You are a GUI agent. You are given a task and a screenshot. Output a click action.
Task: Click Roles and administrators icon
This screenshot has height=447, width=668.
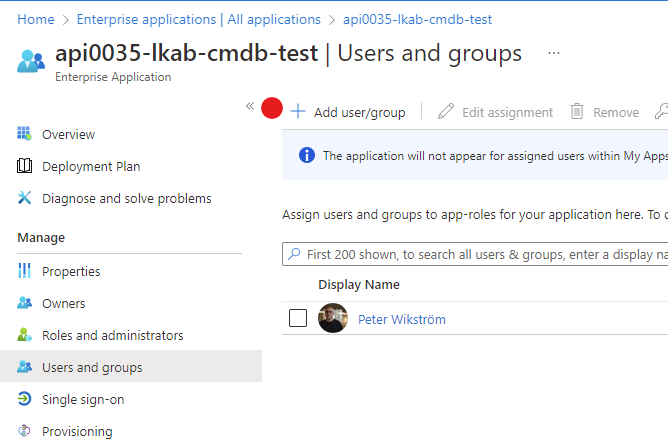pos(24,335)
